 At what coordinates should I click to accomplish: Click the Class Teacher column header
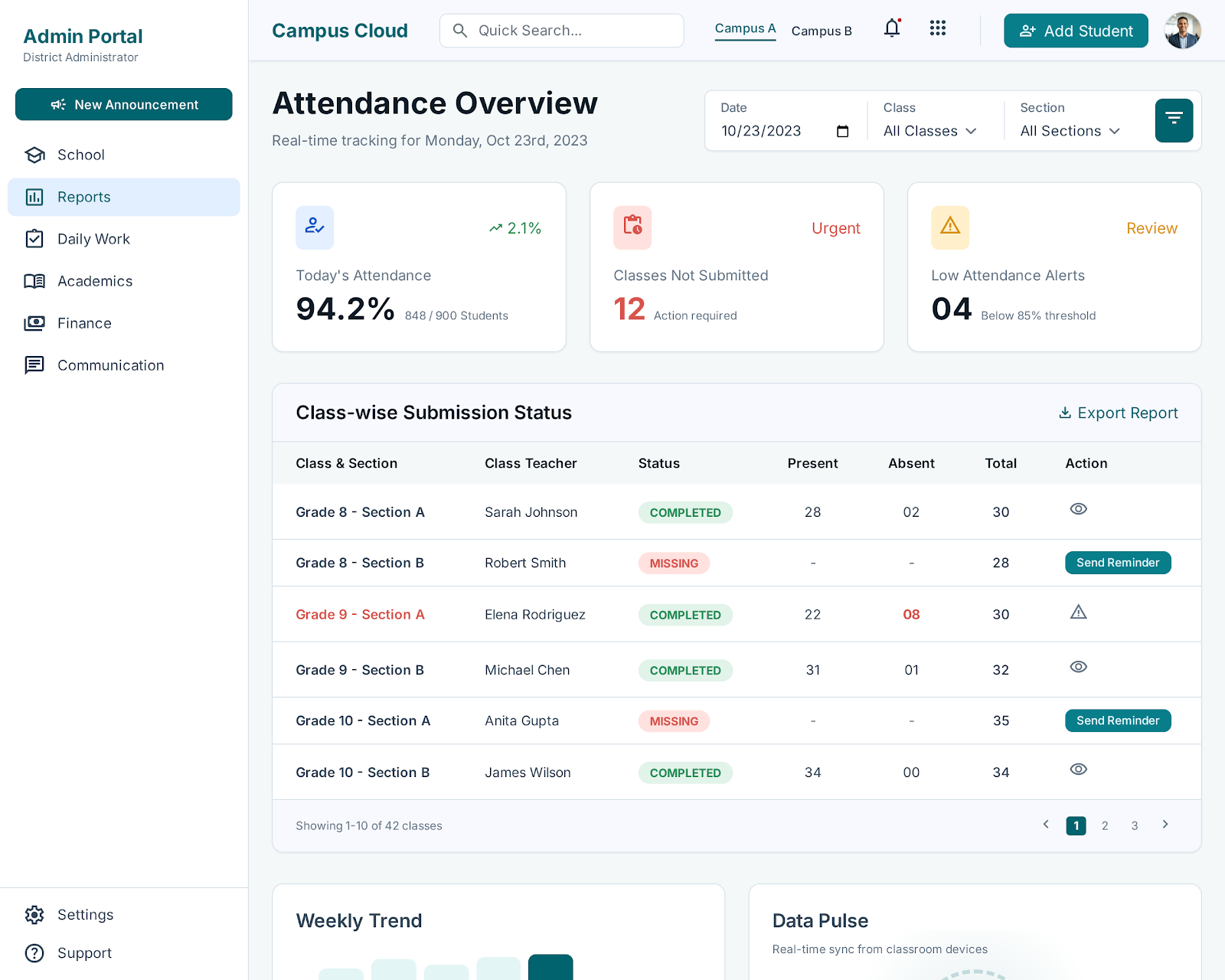tap(531, 463)
